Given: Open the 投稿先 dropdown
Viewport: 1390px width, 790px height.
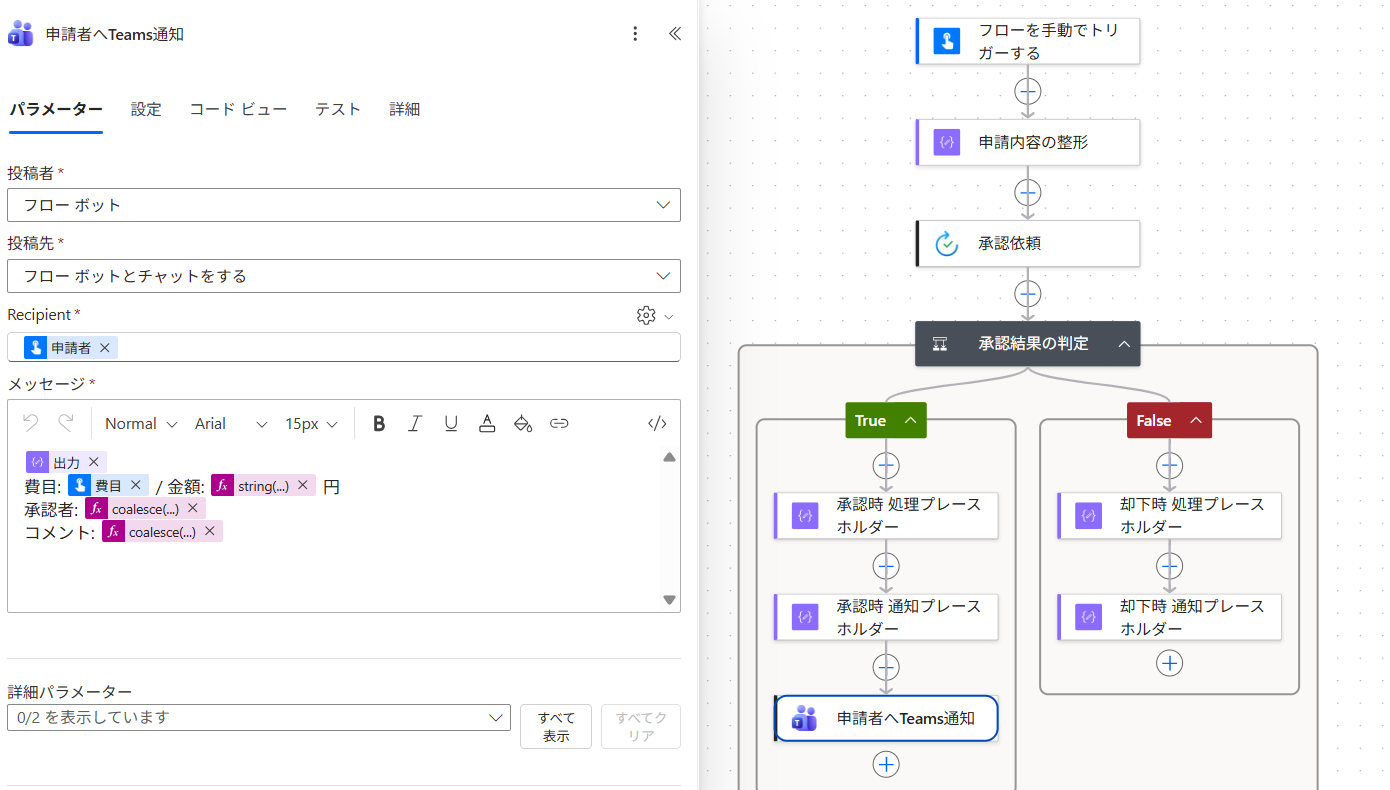Looking at the screenshot, I should tap(344, 276).
